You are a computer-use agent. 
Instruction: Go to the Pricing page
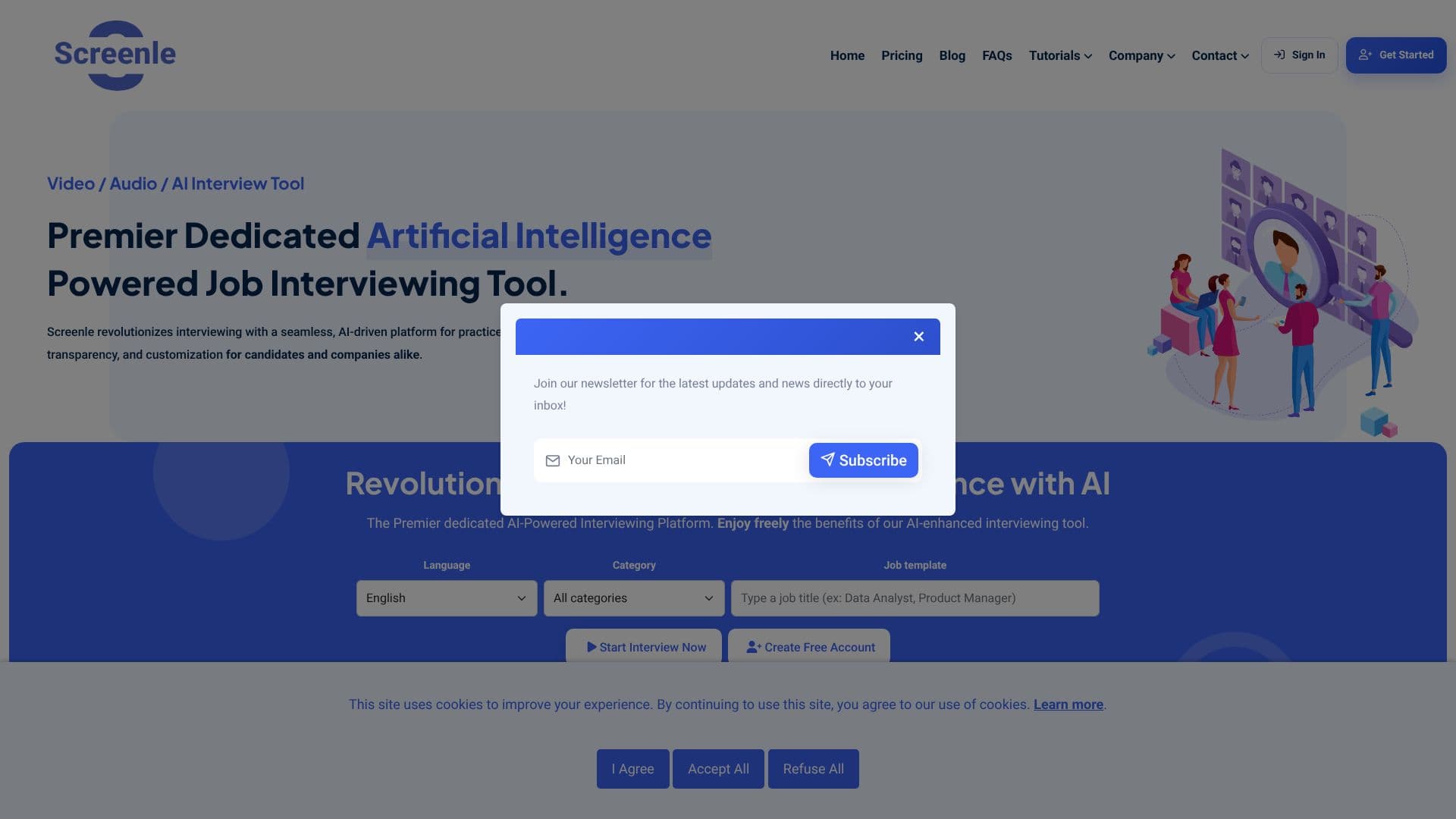[902, 55]
